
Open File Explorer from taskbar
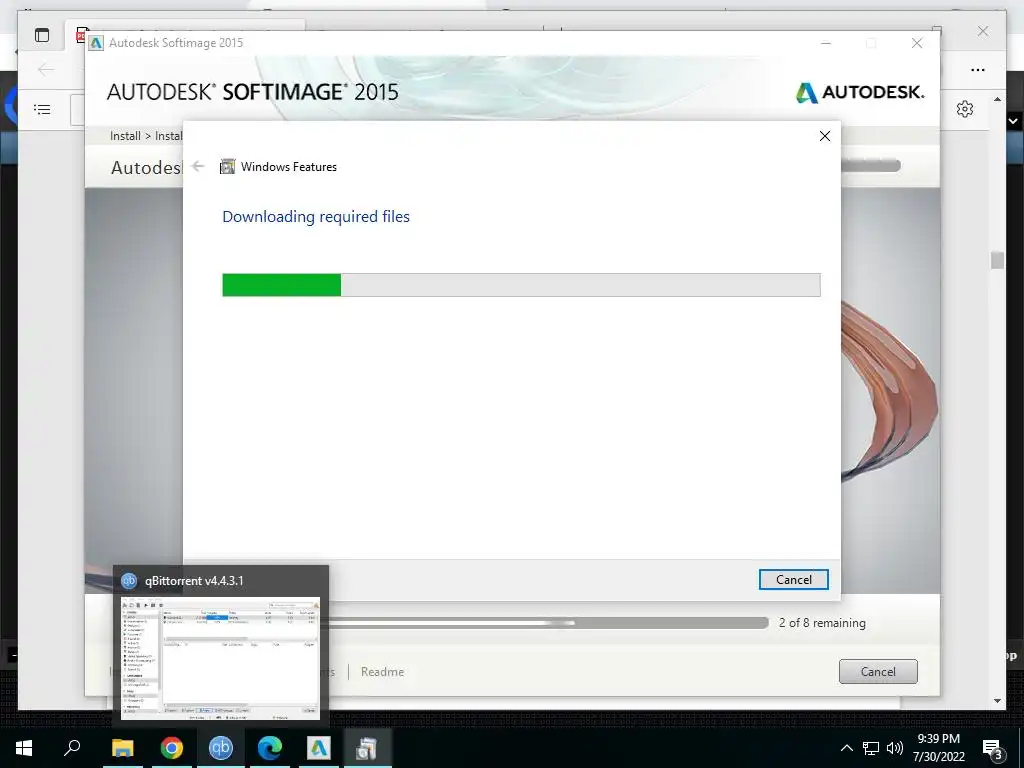coord(122,748)
